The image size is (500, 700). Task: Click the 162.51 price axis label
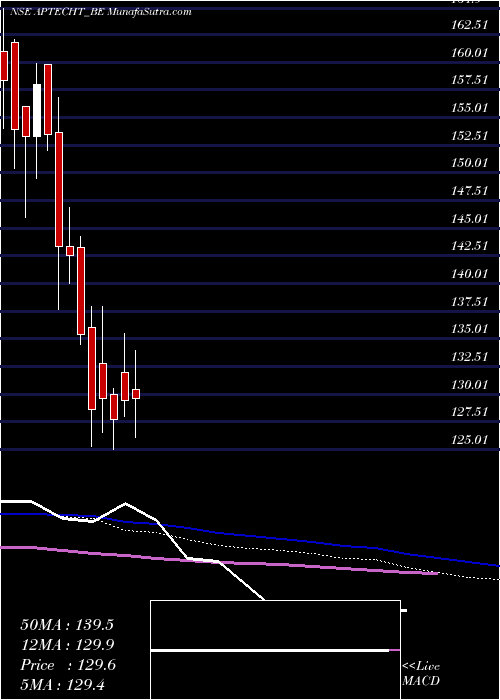point(469,25)
